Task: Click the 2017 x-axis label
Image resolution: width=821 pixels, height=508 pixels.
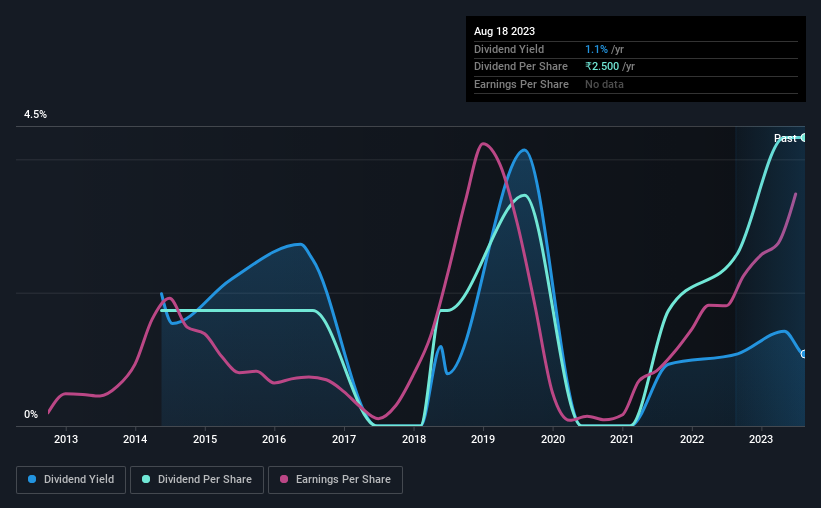Action: click(x=344, y=439)
